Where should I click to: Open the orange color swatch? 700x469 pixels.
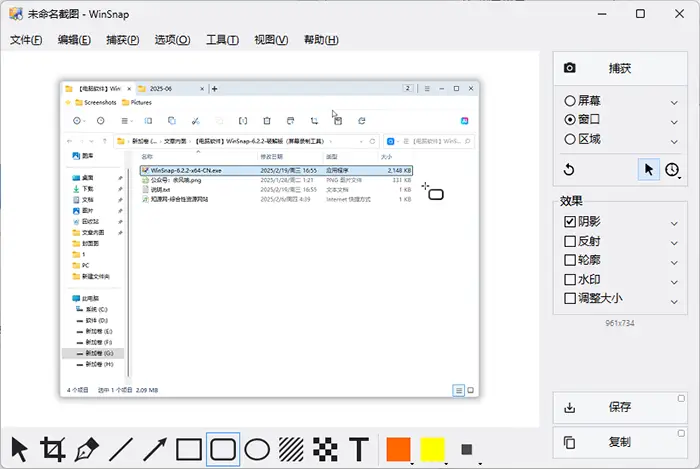coord(398,449)
